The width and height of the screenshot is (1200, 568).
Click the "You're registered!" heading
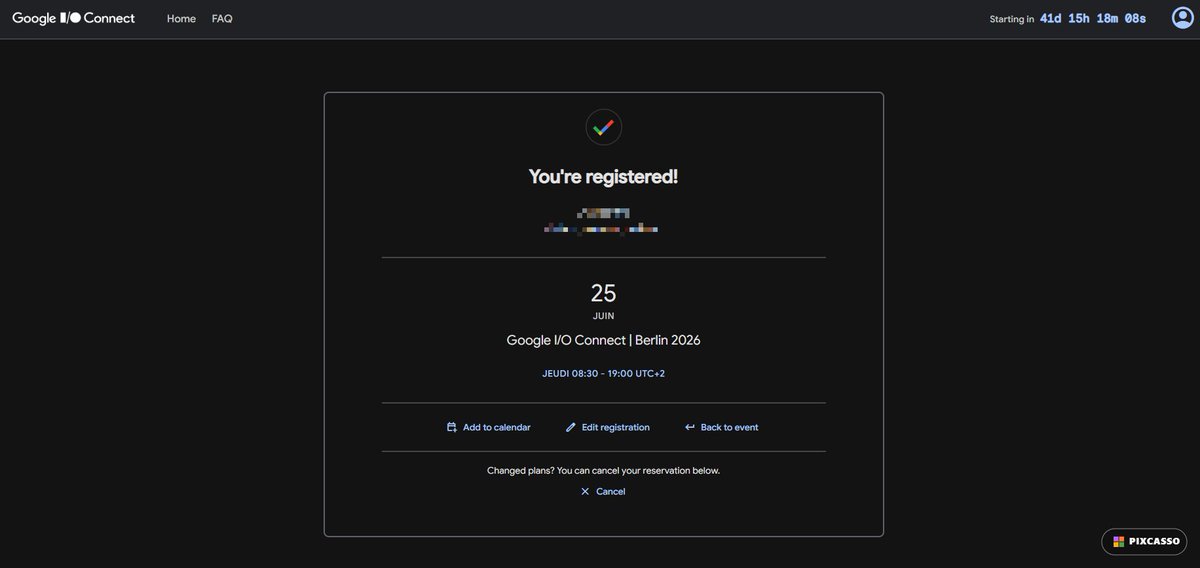(604, 177)
